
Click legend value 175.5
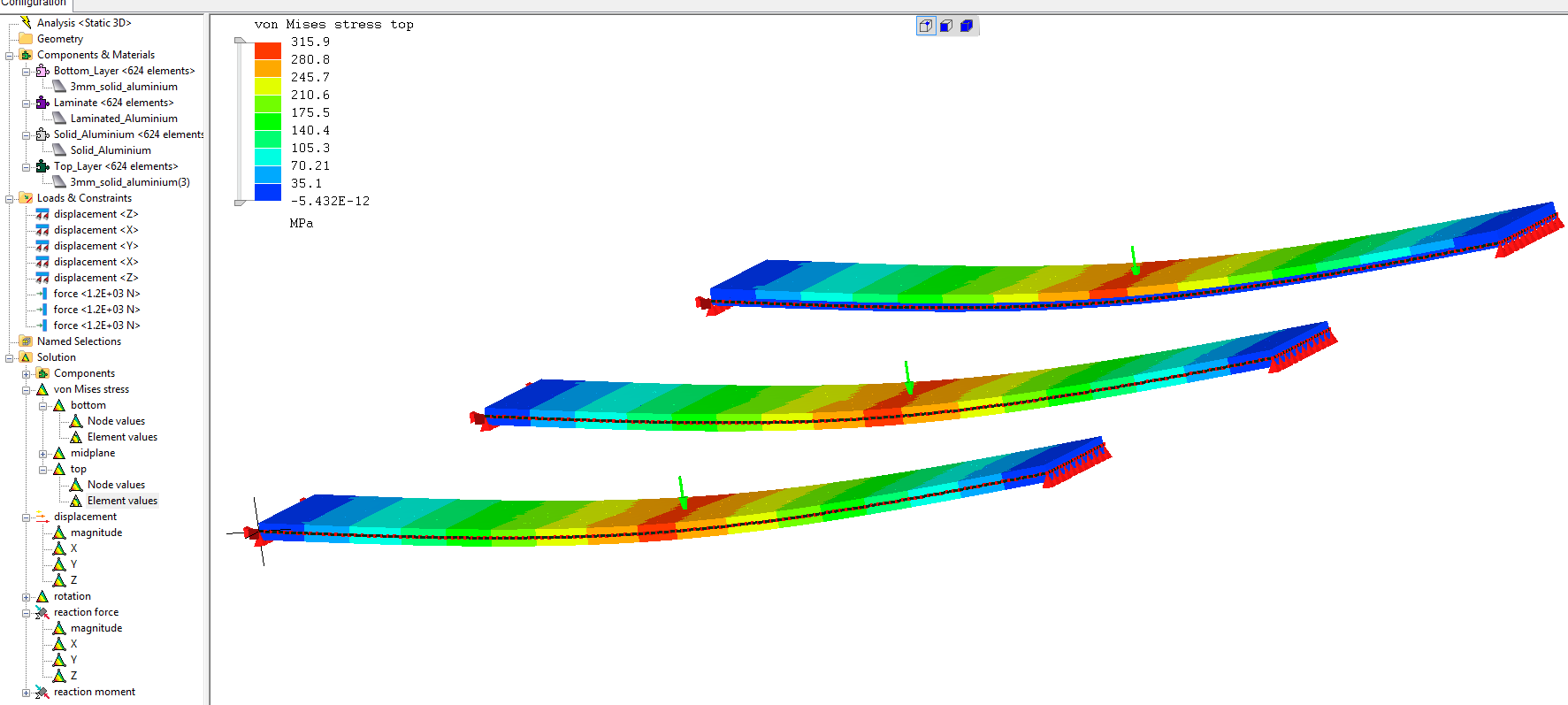point(310,112)
